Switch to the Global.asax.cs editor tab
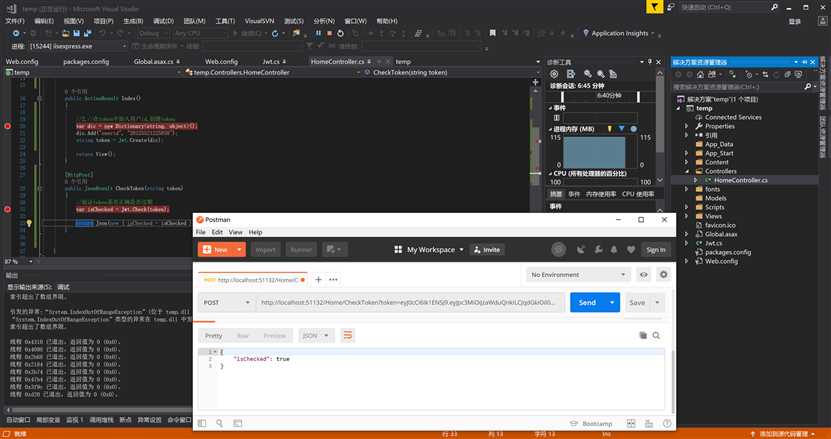 153,62
